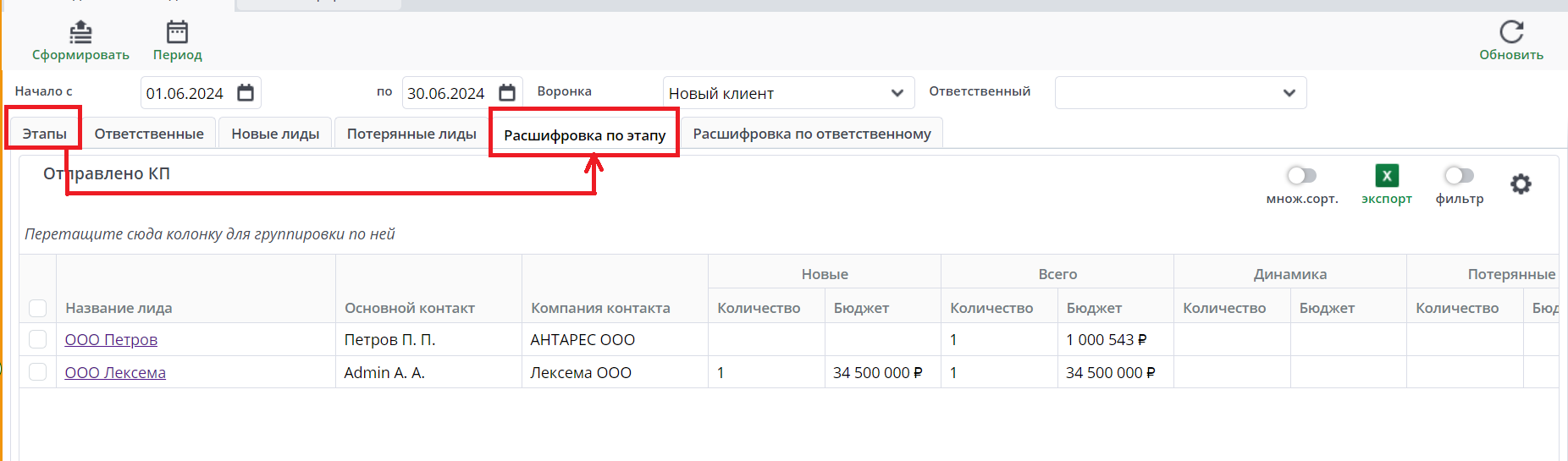Image resolution: width=1568 pixels, height=461 pixels.
Task: Open table settings gear icon
Action: pos(1521,184)
